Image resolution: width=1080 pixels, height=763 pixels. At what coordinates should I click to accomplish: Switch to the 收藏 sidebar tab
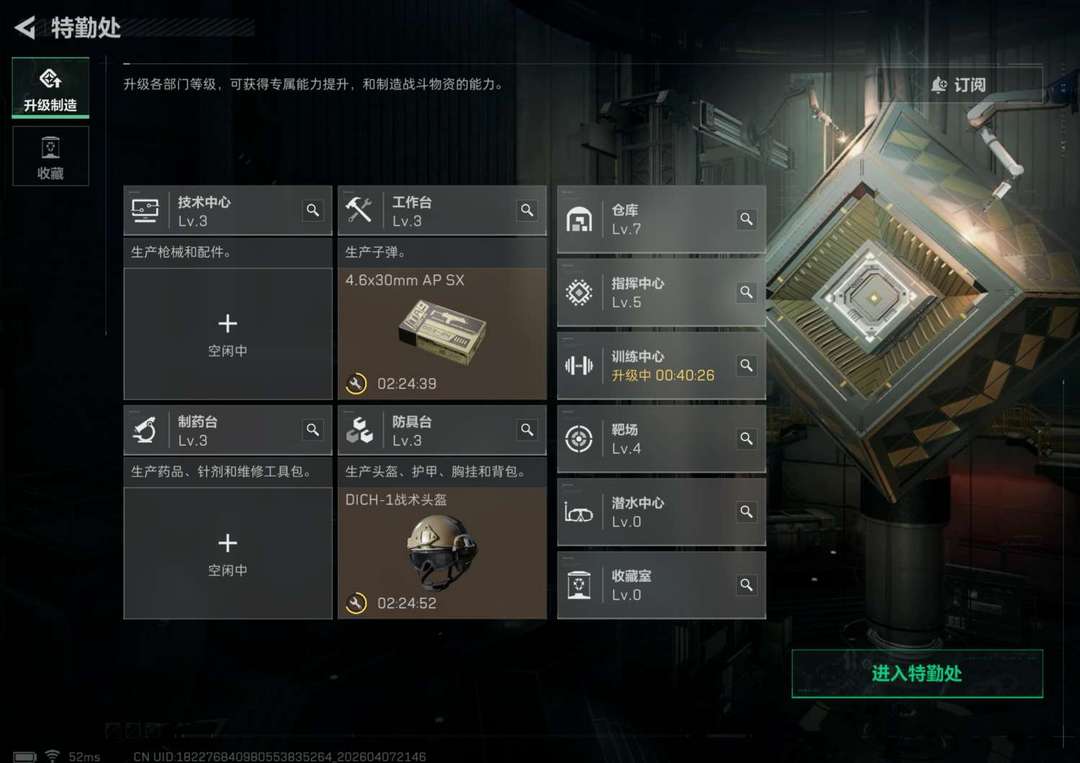point(50,156)
